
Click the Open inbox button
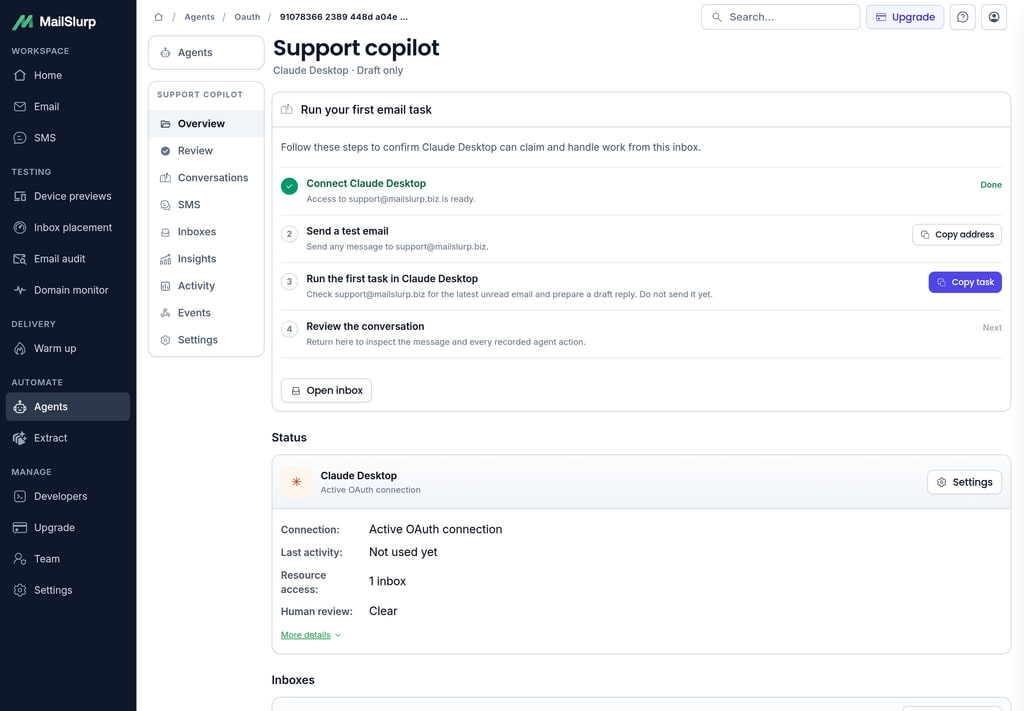[326, 390]
